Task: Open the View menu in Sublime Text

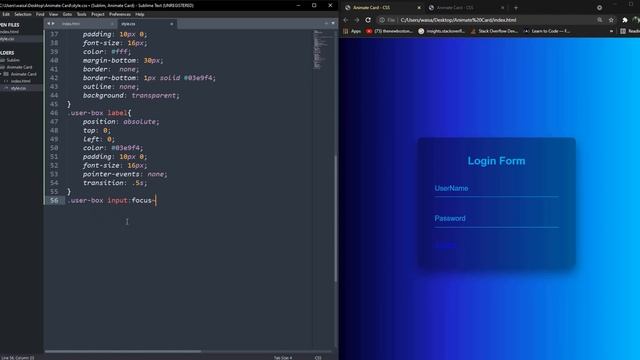Action: tap(53, 14)
